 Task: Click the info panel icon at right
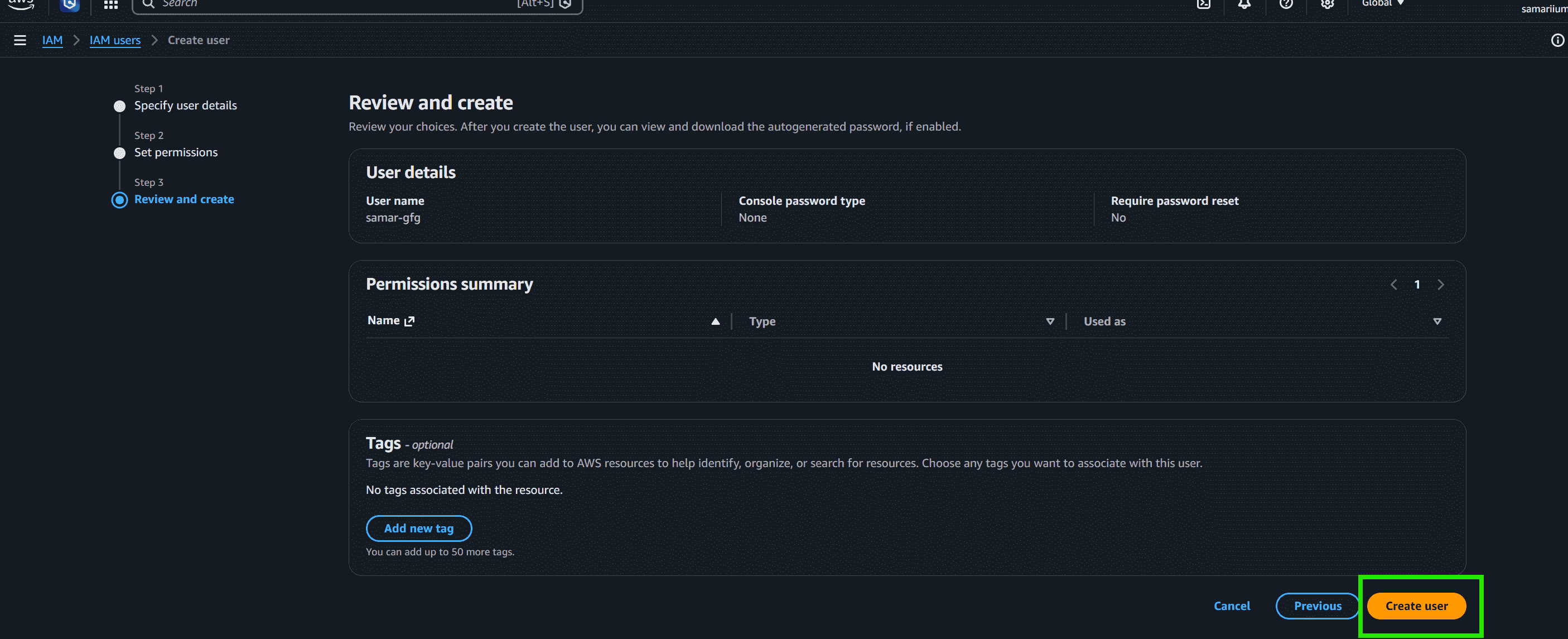[x=1557, y=40]
